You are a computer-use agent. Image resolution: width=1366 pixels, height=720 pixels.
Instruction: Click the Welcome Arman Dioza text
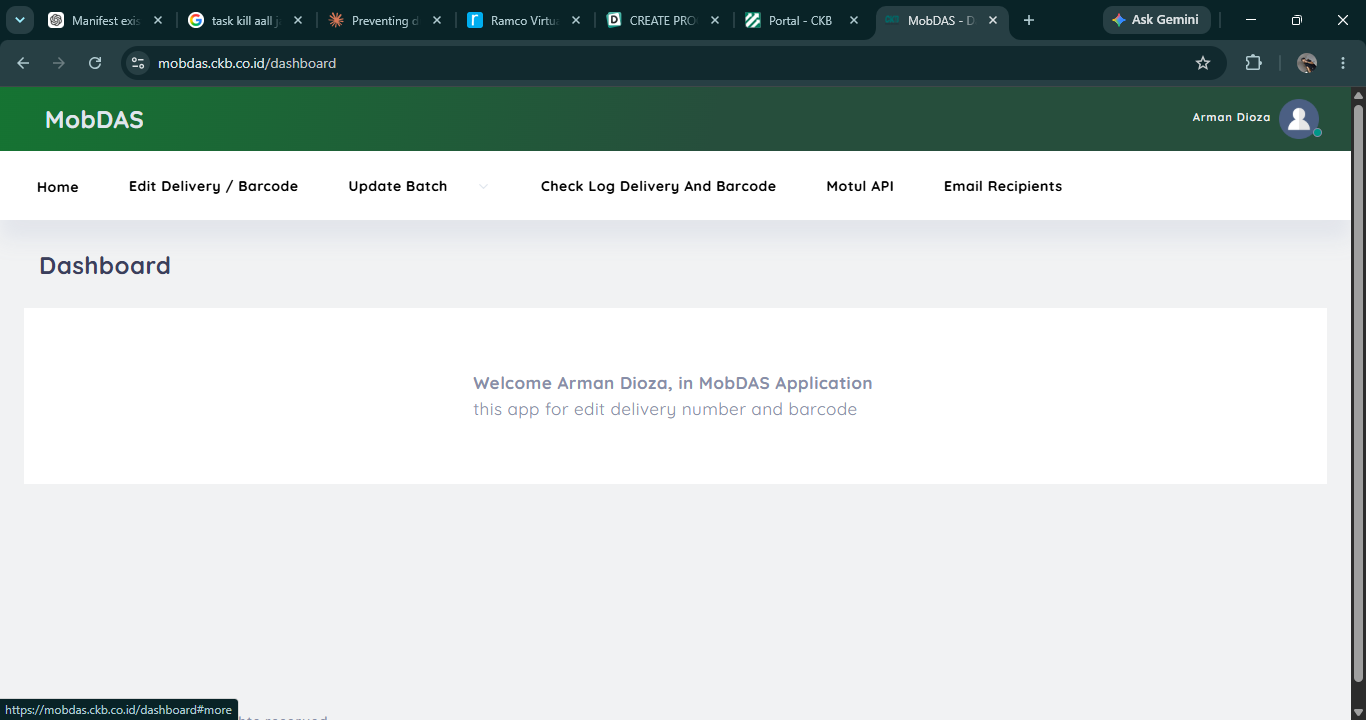point(673,383)
